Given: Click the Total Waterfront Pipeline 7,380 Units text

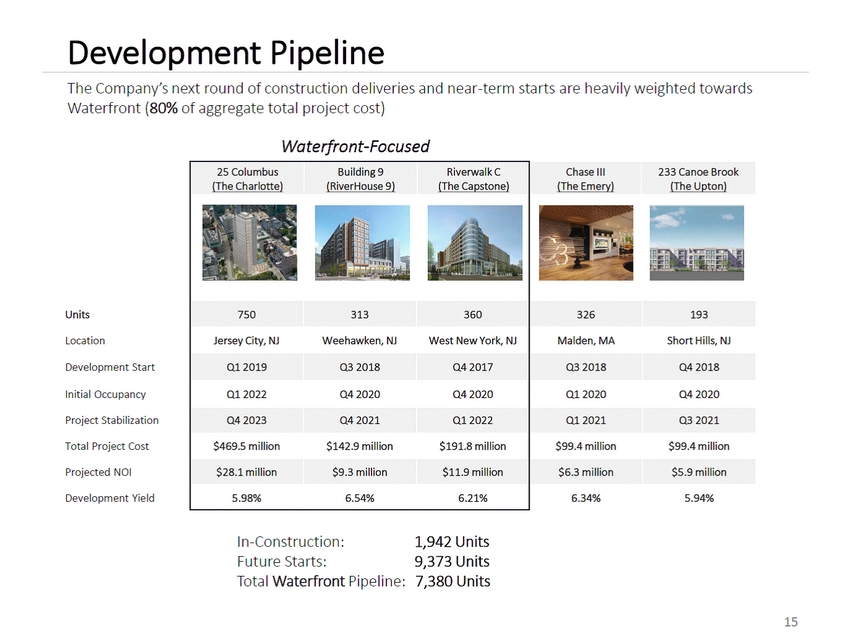Looking at the screenshot, I should (363, 581).
